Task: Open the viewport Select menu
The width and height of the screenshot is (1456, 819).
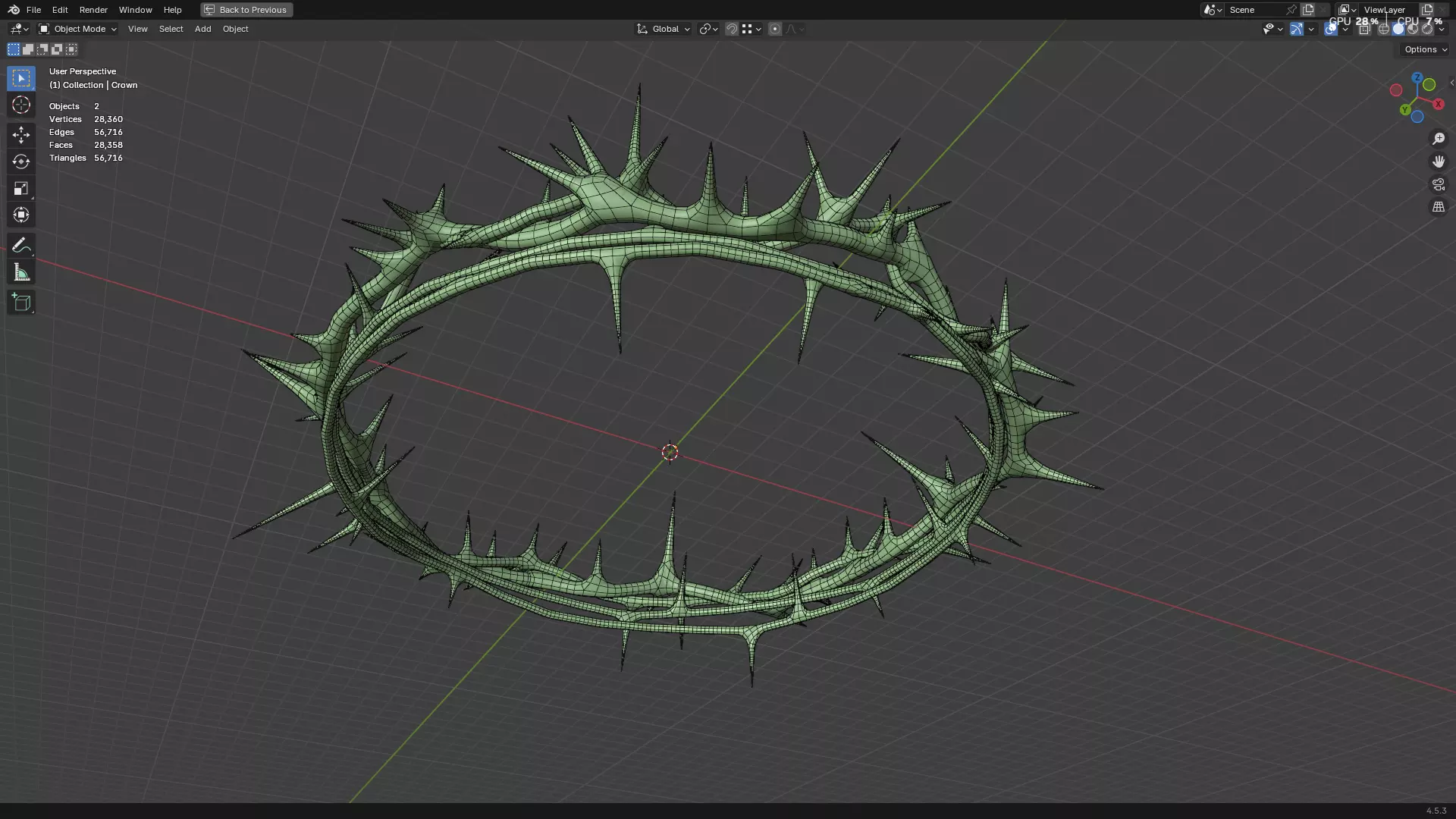Action: click(x=171, y=29)
